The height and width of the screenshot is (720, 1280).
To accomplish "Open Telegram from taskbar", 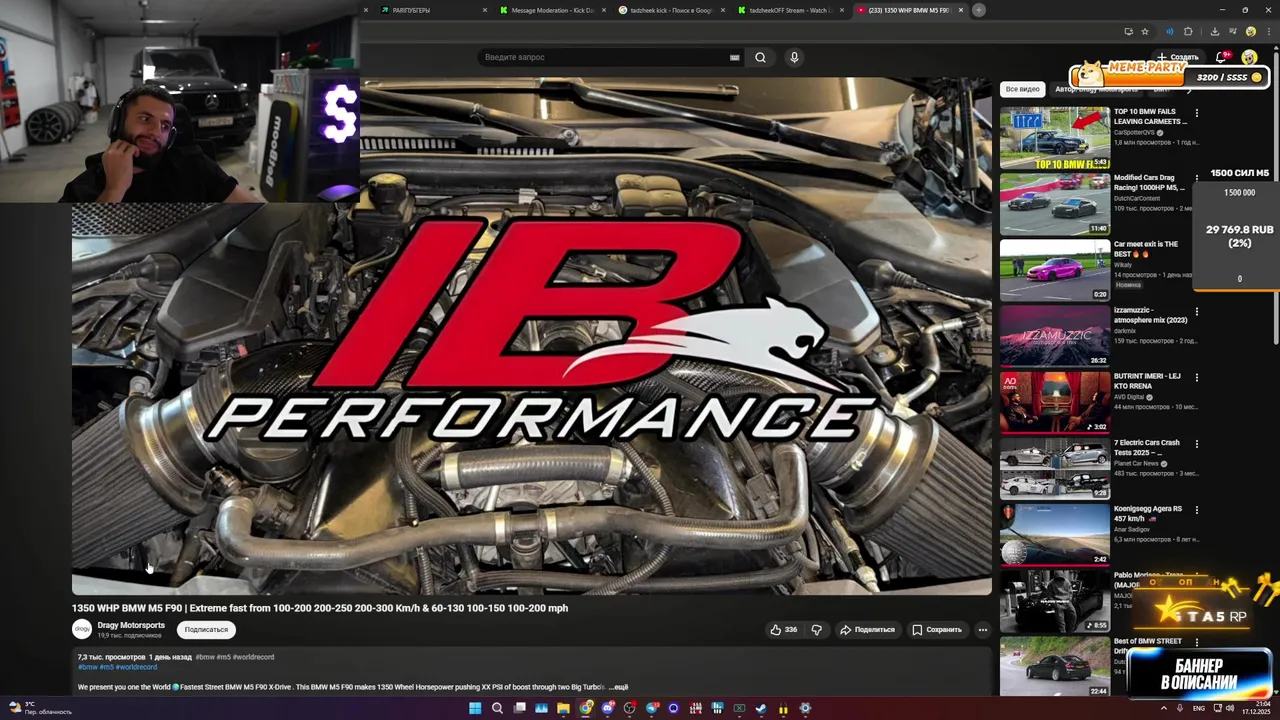I will tap(651, 708).
